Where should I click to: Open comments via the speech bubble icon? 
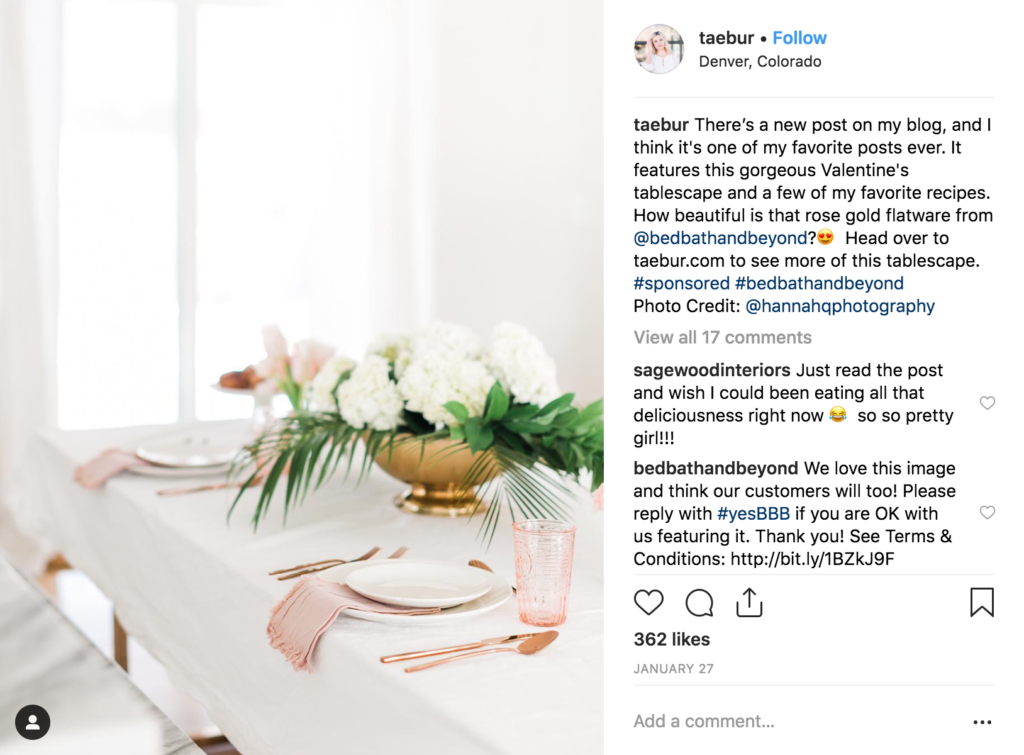[x=699, y=603]
